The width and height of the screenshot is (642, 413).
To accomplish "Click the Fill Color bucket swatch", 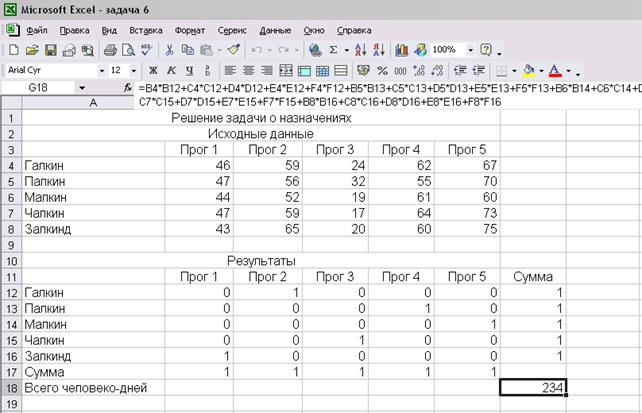I will (528, 71).
